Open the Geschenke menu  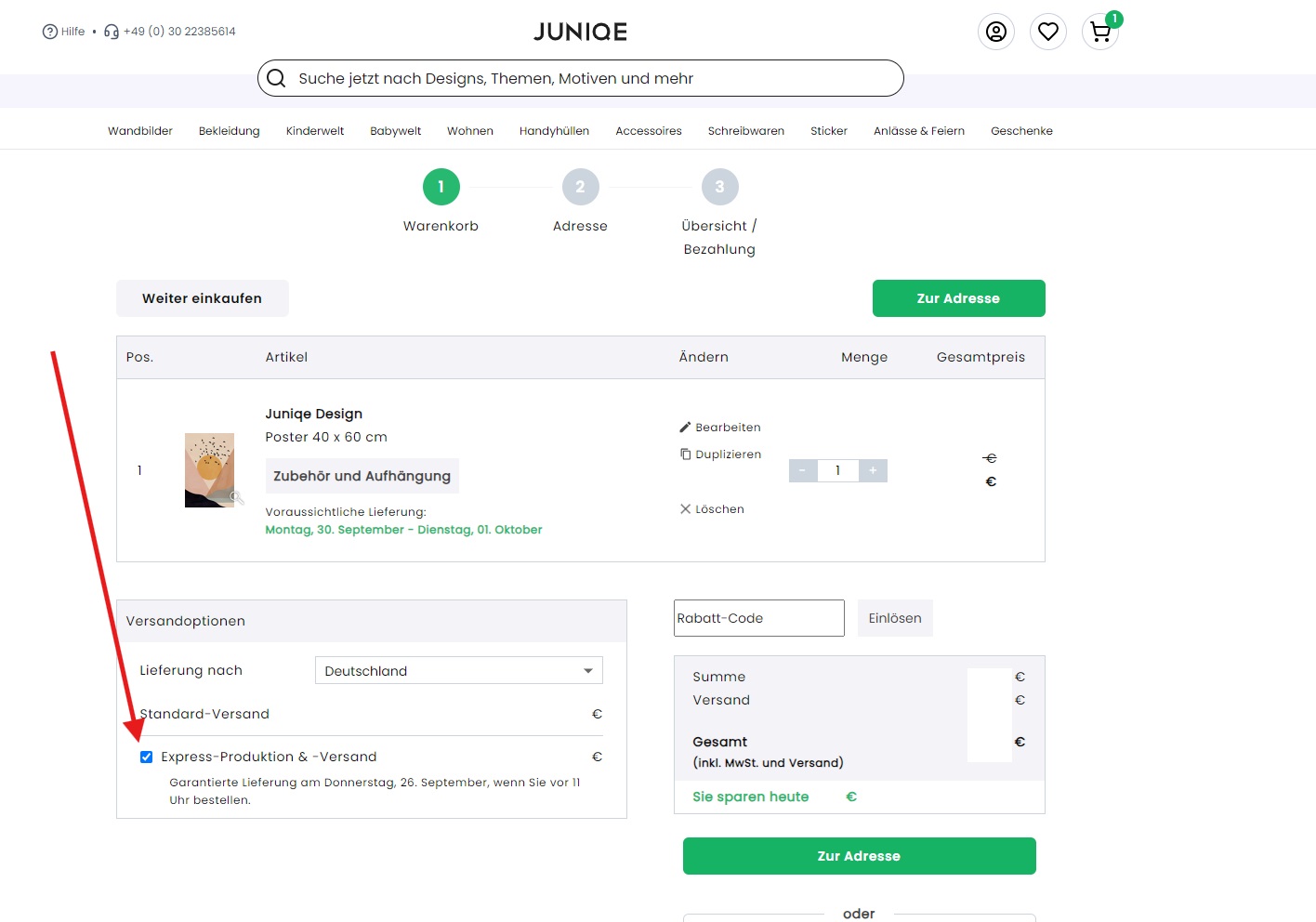1022,131
